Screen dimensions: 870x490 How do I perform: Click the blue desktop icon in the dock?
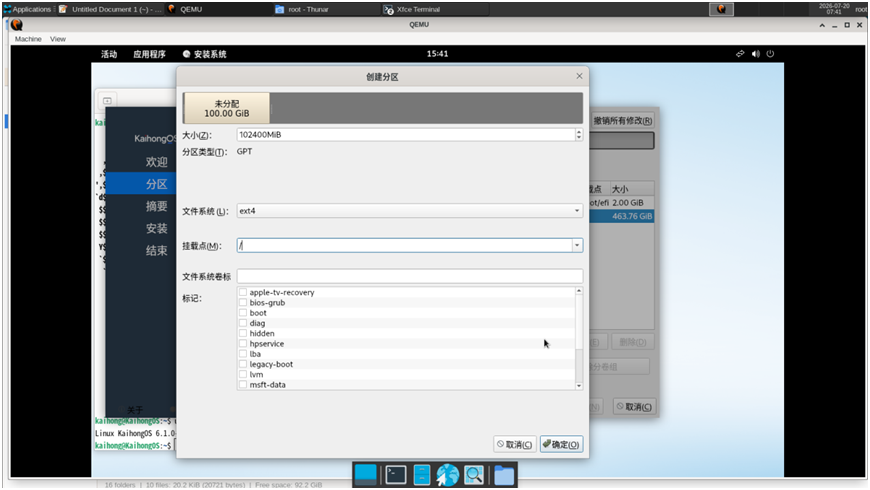pos(365,474)
